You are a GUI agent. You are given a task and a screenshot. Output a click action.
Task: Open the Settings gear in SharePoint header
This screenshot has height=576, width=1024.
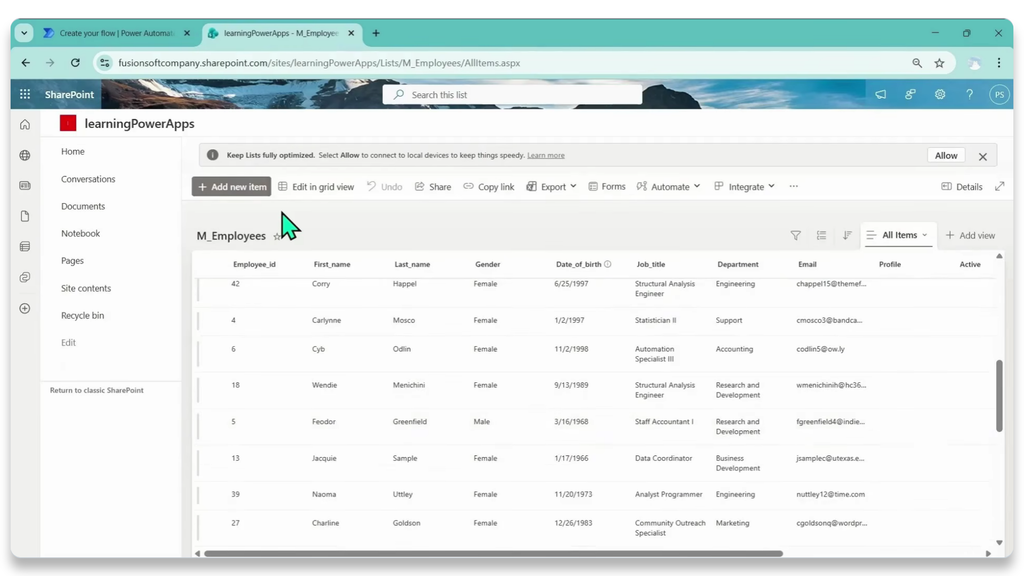(940, 94)
